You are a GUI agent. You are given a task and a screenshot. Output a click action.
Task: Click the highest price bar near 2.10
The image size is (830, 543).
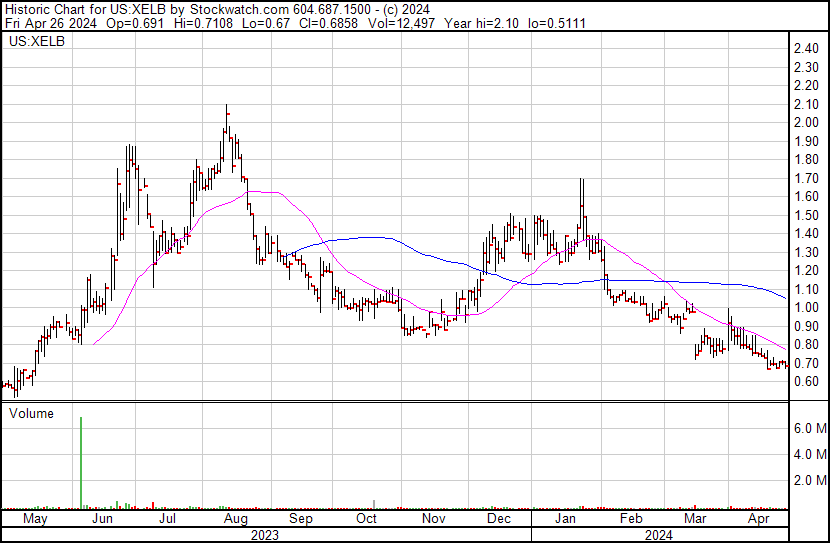click(226, 108)
